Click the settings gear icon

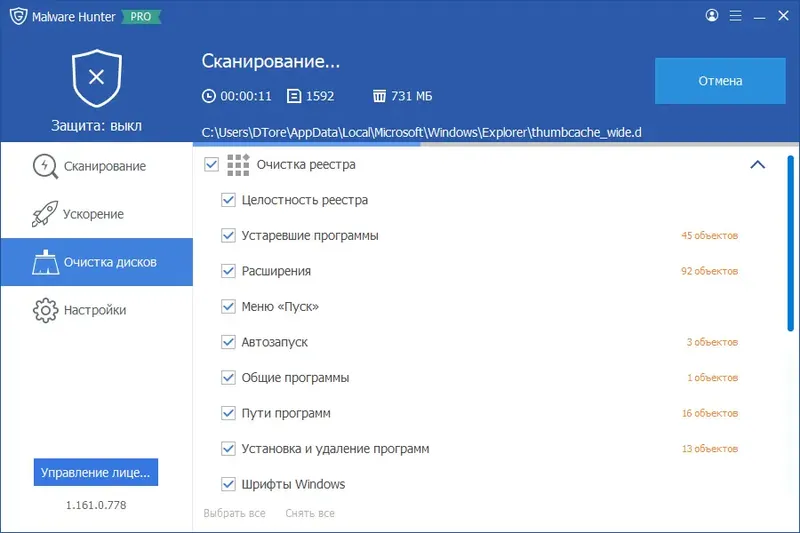point(45,310)
